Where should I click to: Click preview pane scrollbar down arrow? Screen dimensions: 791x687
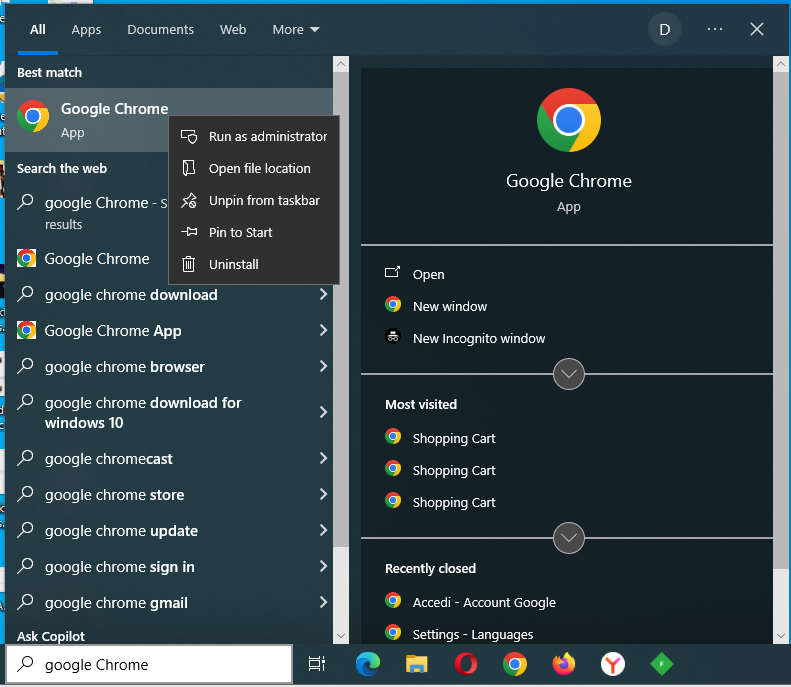780,636
